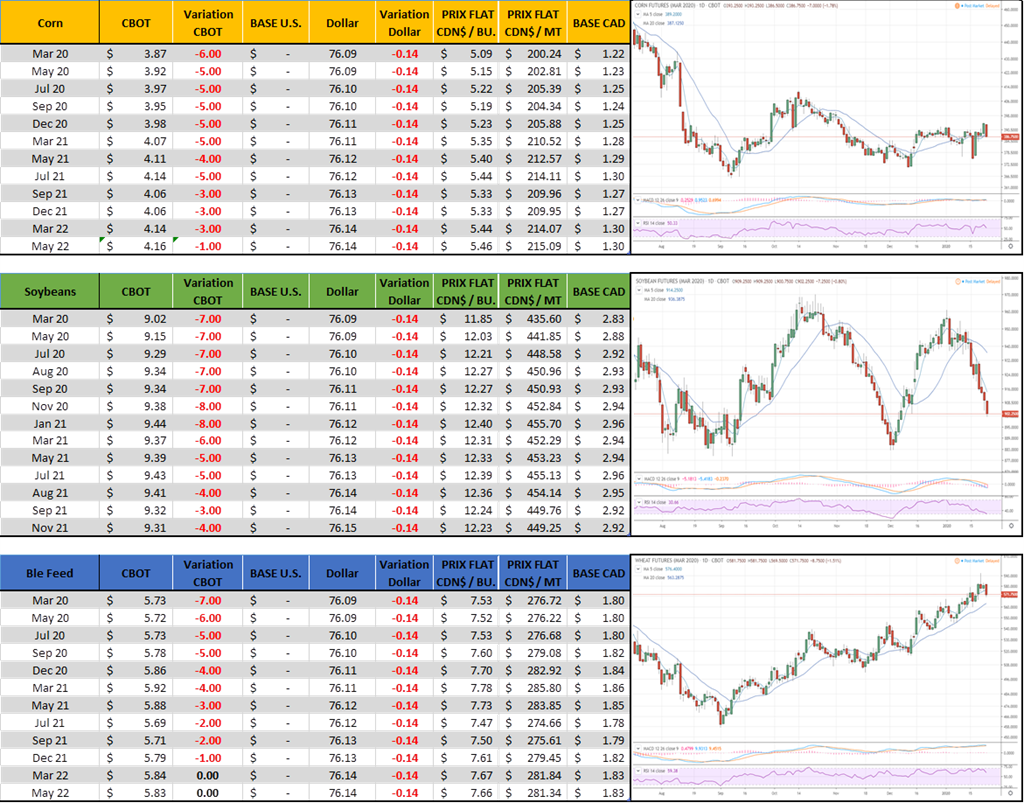
Task: Select the blue Ble Feed header cell
Action: click(50, 573)
